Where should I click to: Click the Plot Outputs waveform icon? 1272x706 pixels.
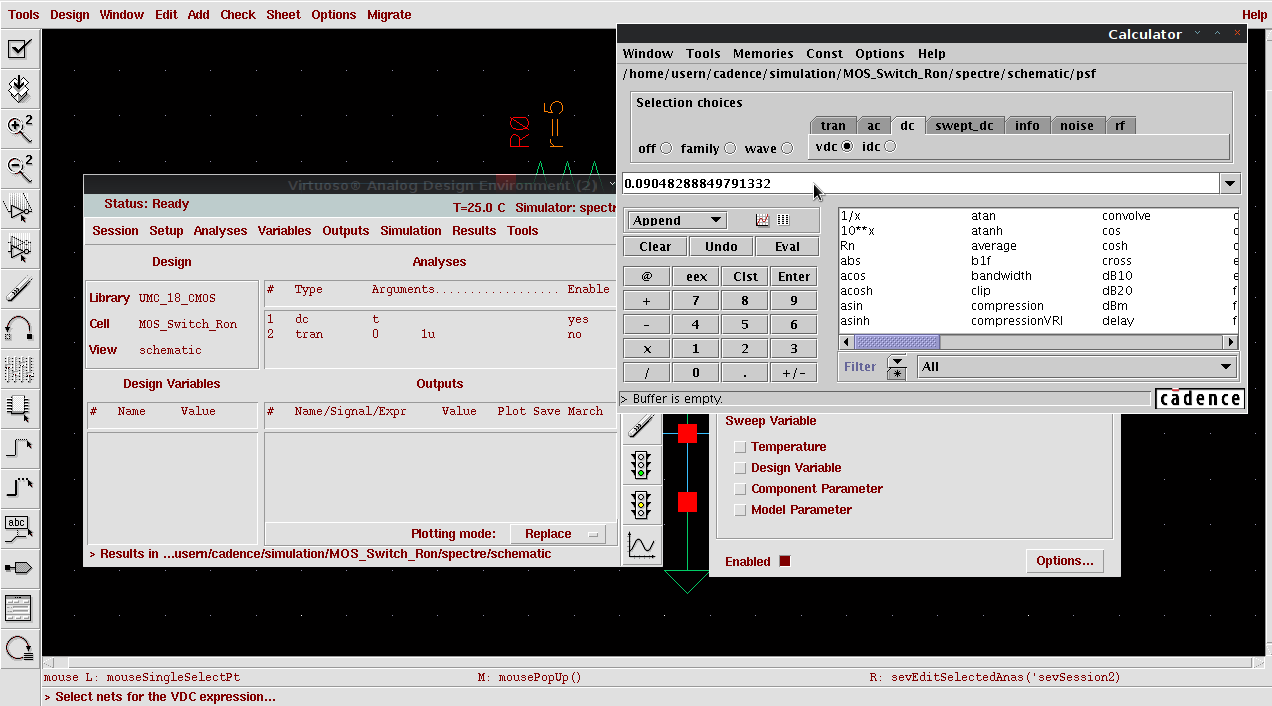click(641, 545)
